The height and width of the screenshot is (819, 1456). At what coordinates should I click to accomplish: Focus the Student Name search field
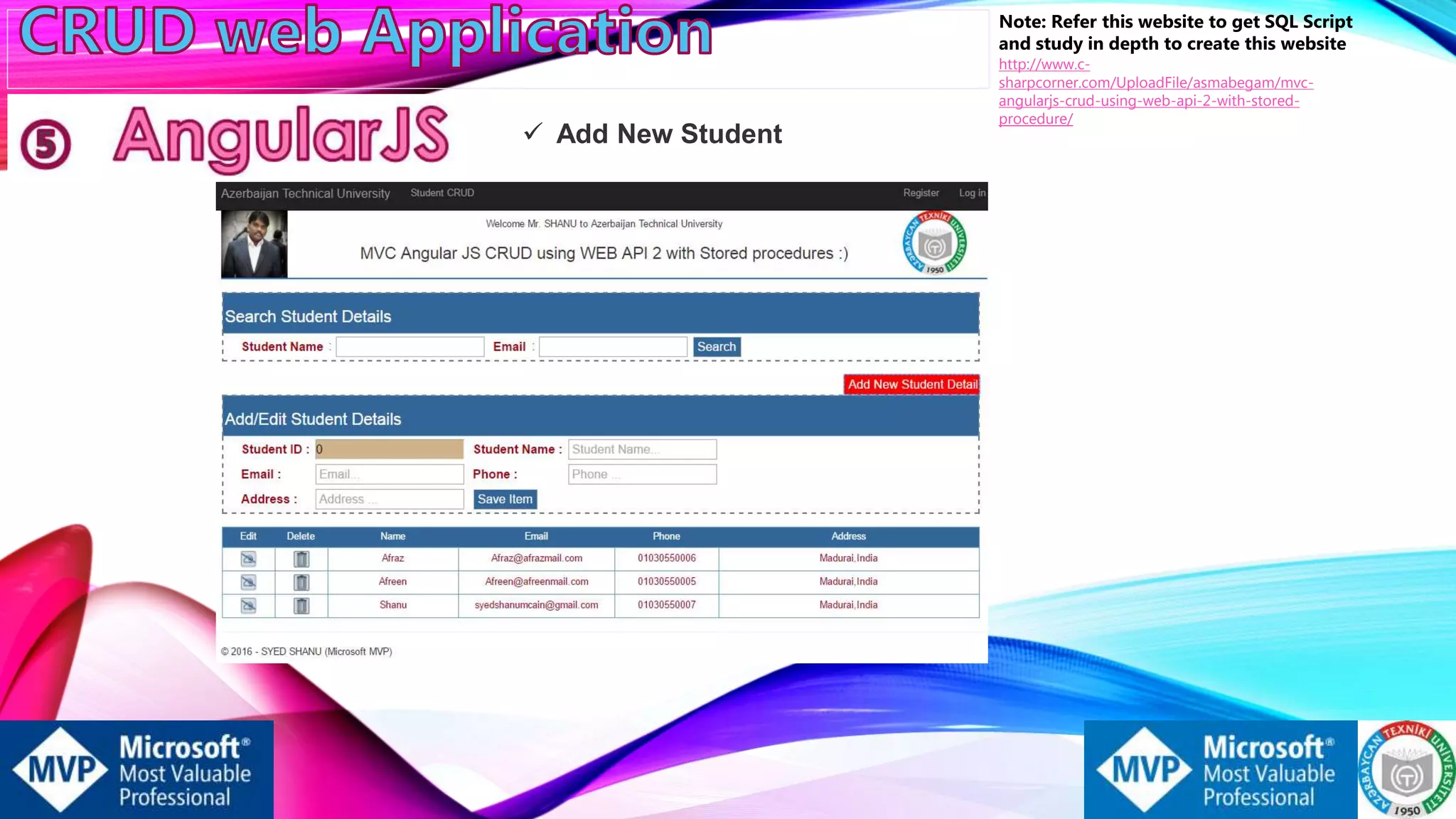[x=410, y=346]
